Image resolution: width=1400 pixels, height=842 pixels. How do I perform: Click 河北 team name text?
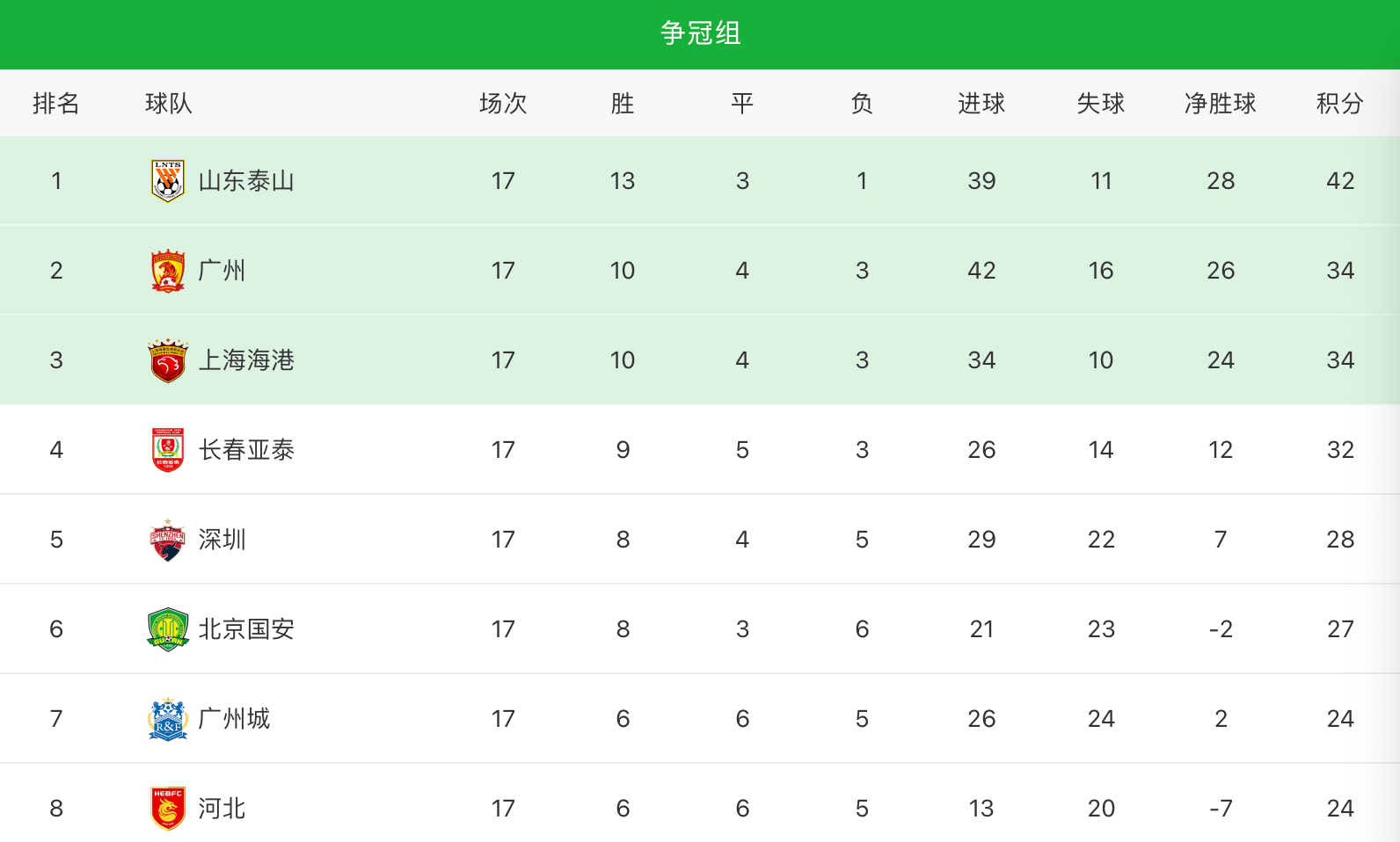[222, 809]
